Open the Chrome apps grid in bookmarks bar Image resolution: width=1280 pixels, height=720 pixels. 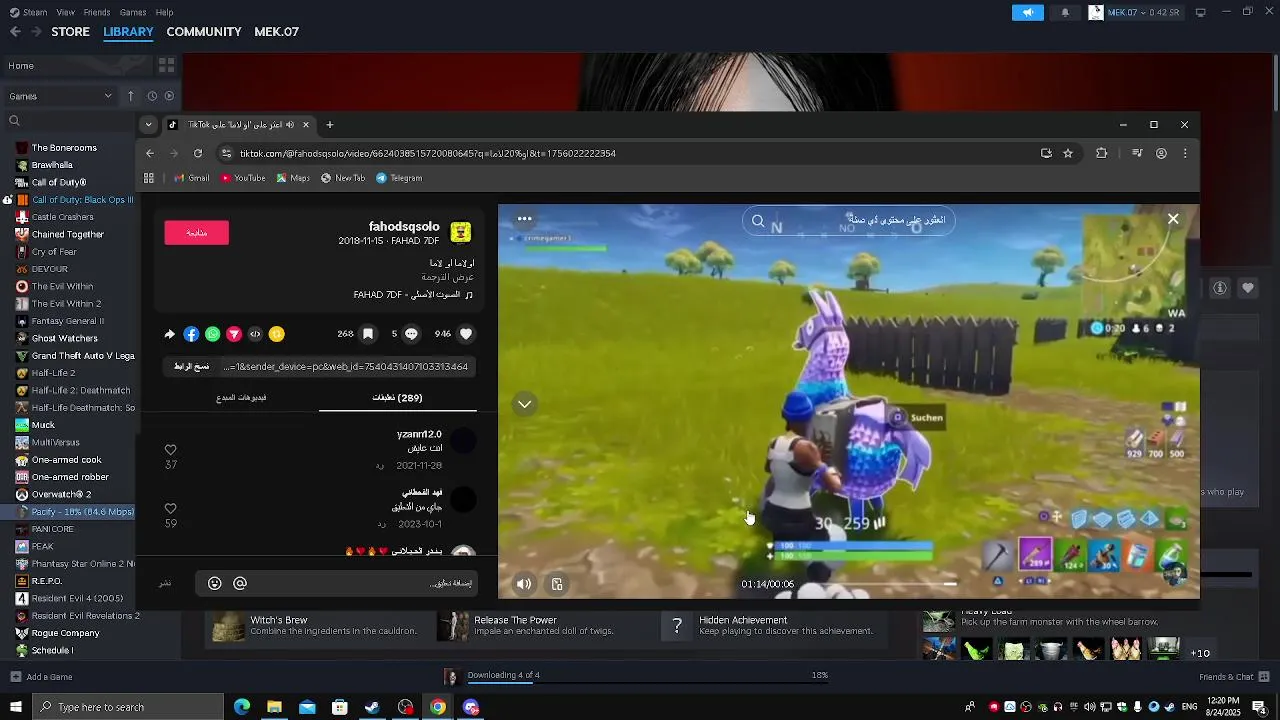click(149, 178)
